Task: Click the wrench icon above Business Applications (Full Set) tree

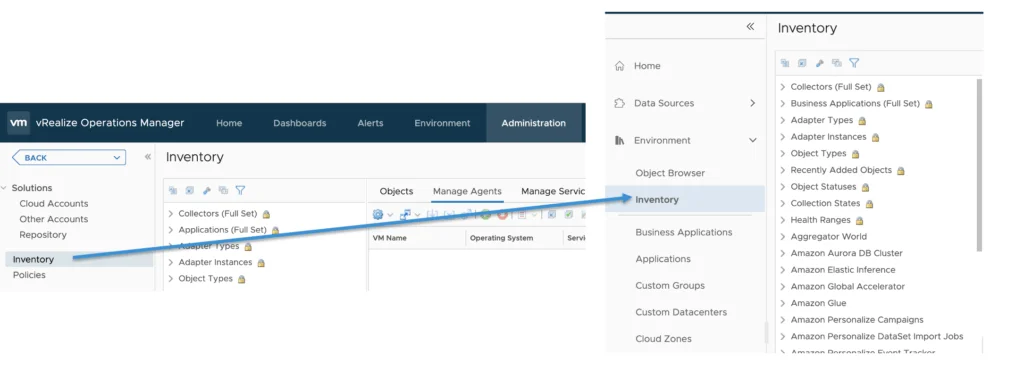Action: point(820,63)
